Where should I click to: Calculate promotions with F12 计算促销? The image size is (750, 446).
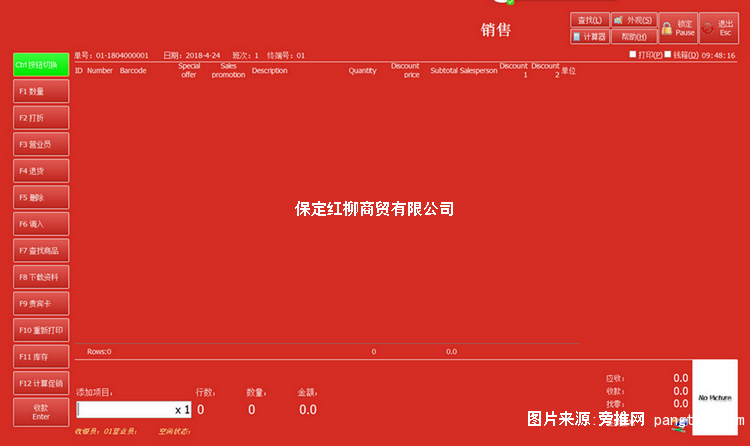tap(41, 383)
